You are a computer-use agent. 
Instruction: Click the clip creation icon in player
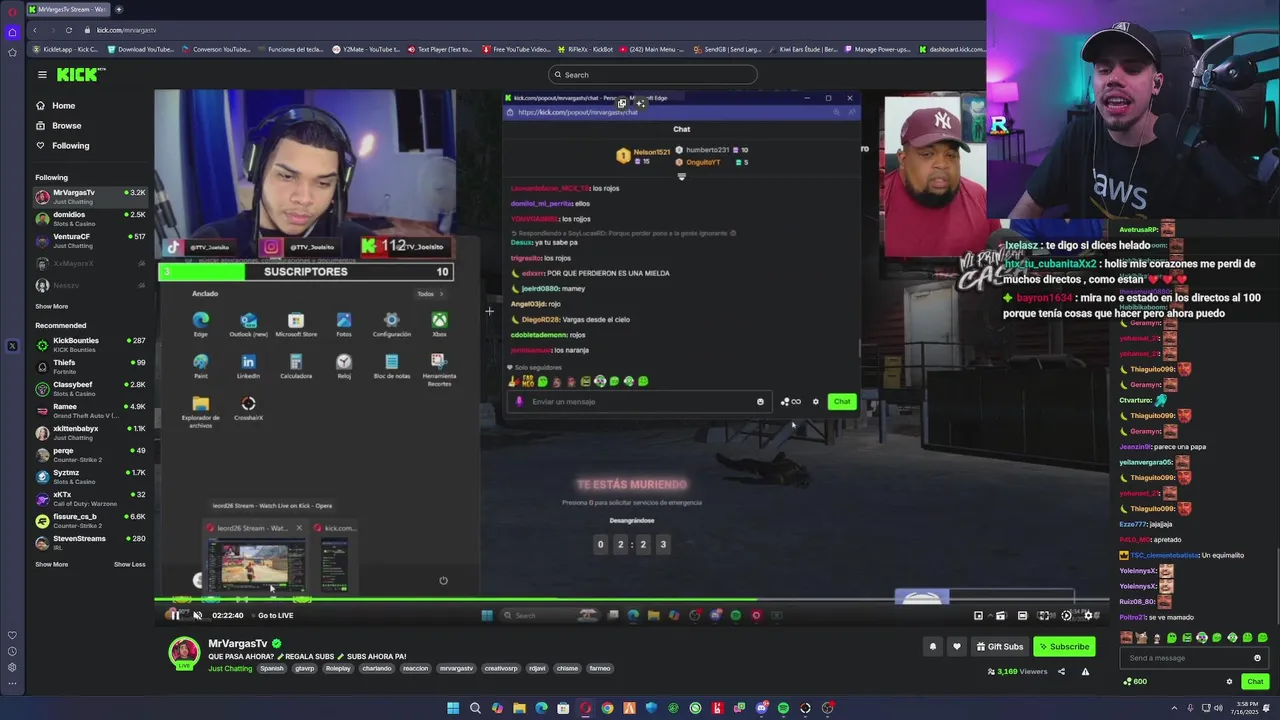tap(1000, 615)
